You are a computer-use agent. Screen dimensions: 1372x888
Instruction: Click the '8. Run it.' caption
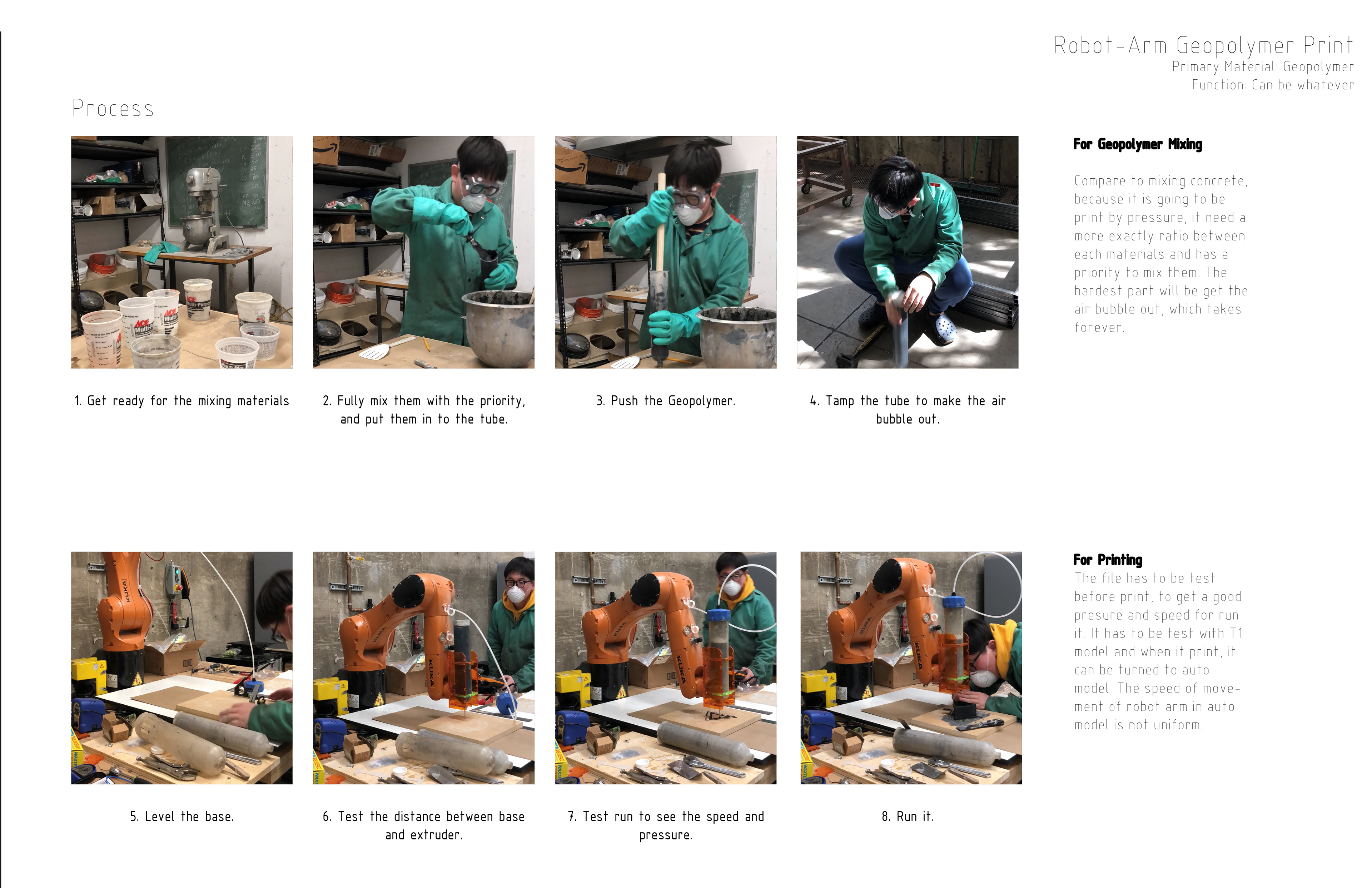click(x=908, y=817)
